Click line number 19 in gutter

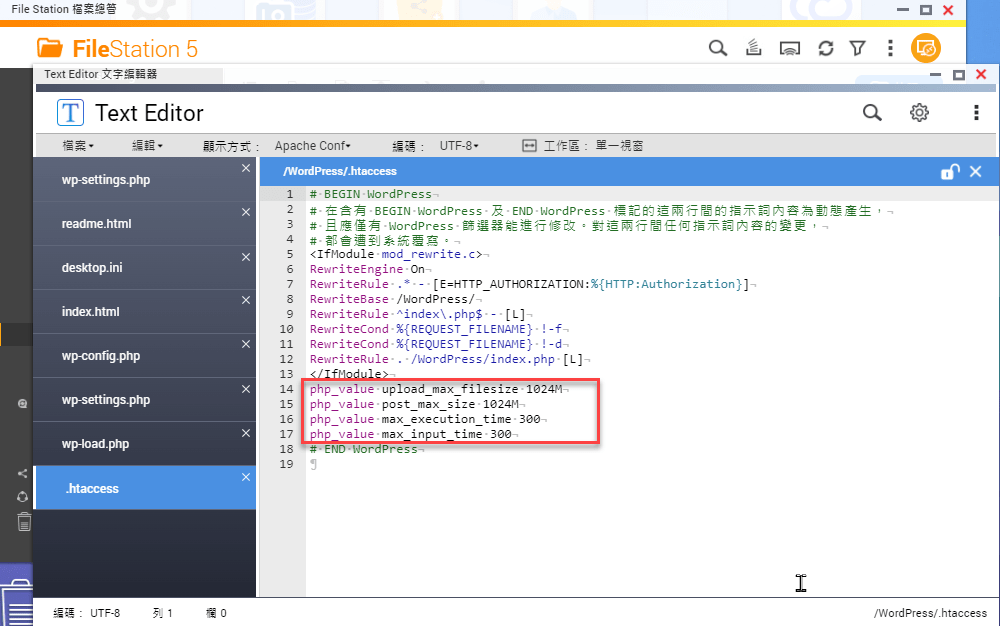click(x=286, y=464)
